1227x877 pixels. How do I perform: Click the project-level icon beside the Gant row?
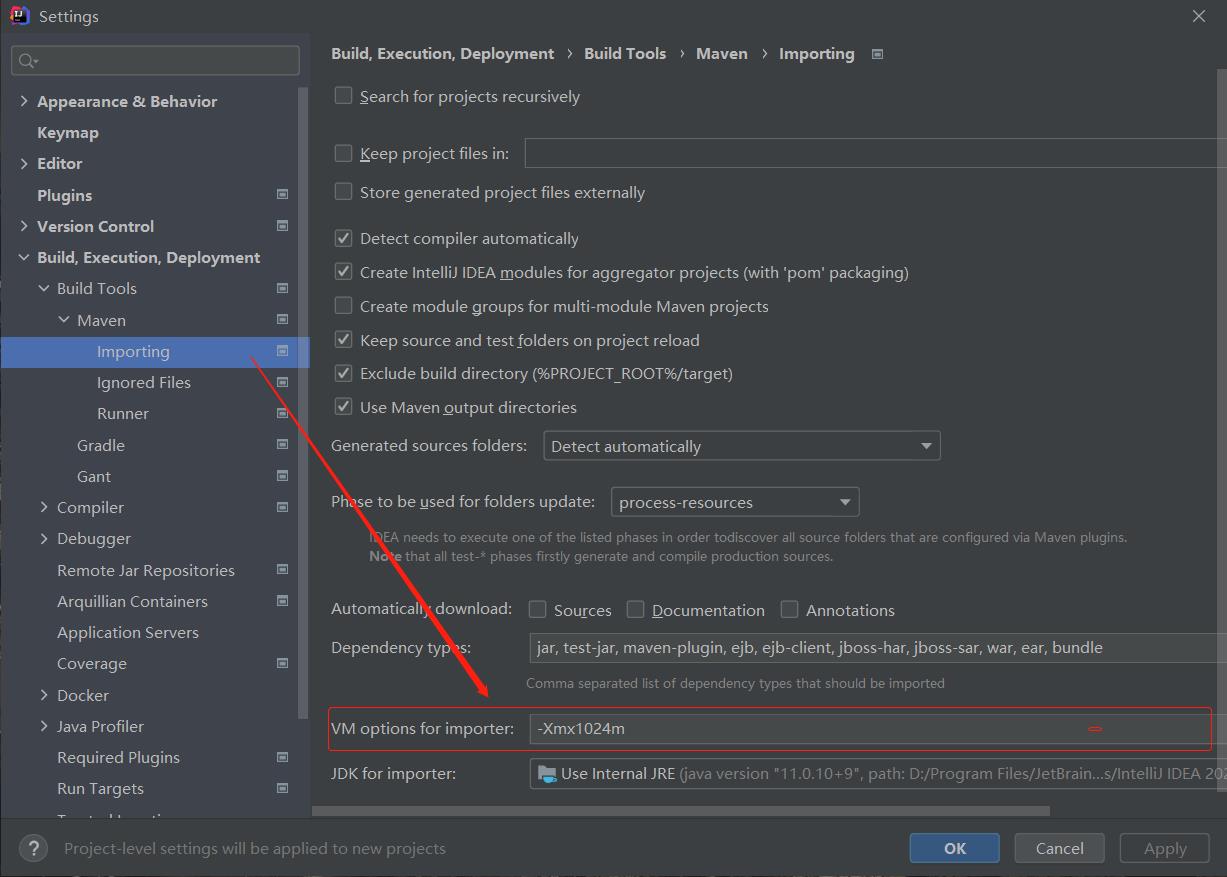(x=282, y=476)
